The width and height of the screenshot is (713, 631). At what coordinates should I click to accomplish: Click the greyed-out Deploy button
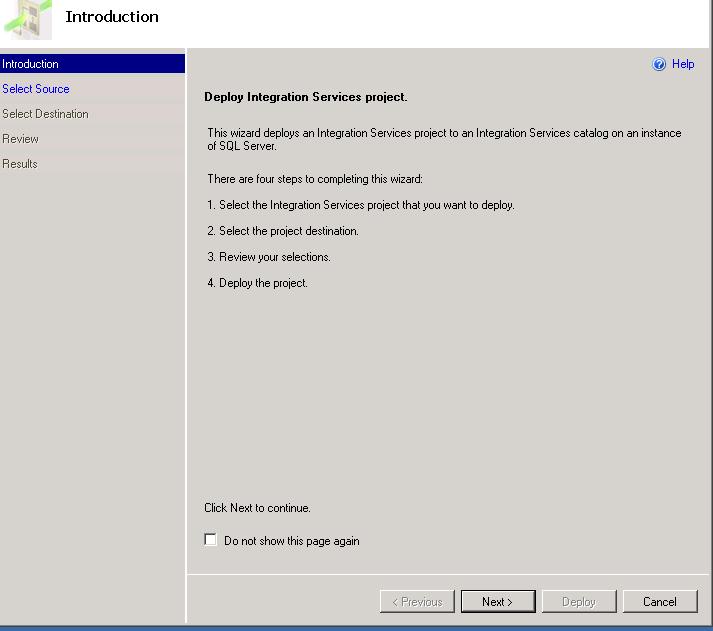pyautogui.click(x=579, y=601)
